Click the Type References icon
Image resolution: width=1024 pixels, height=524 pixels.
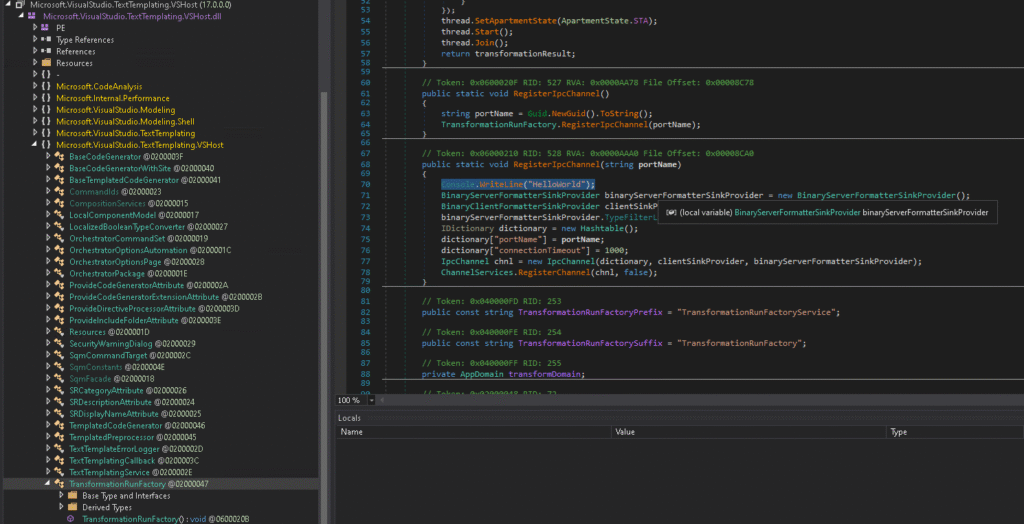point(46,40)
